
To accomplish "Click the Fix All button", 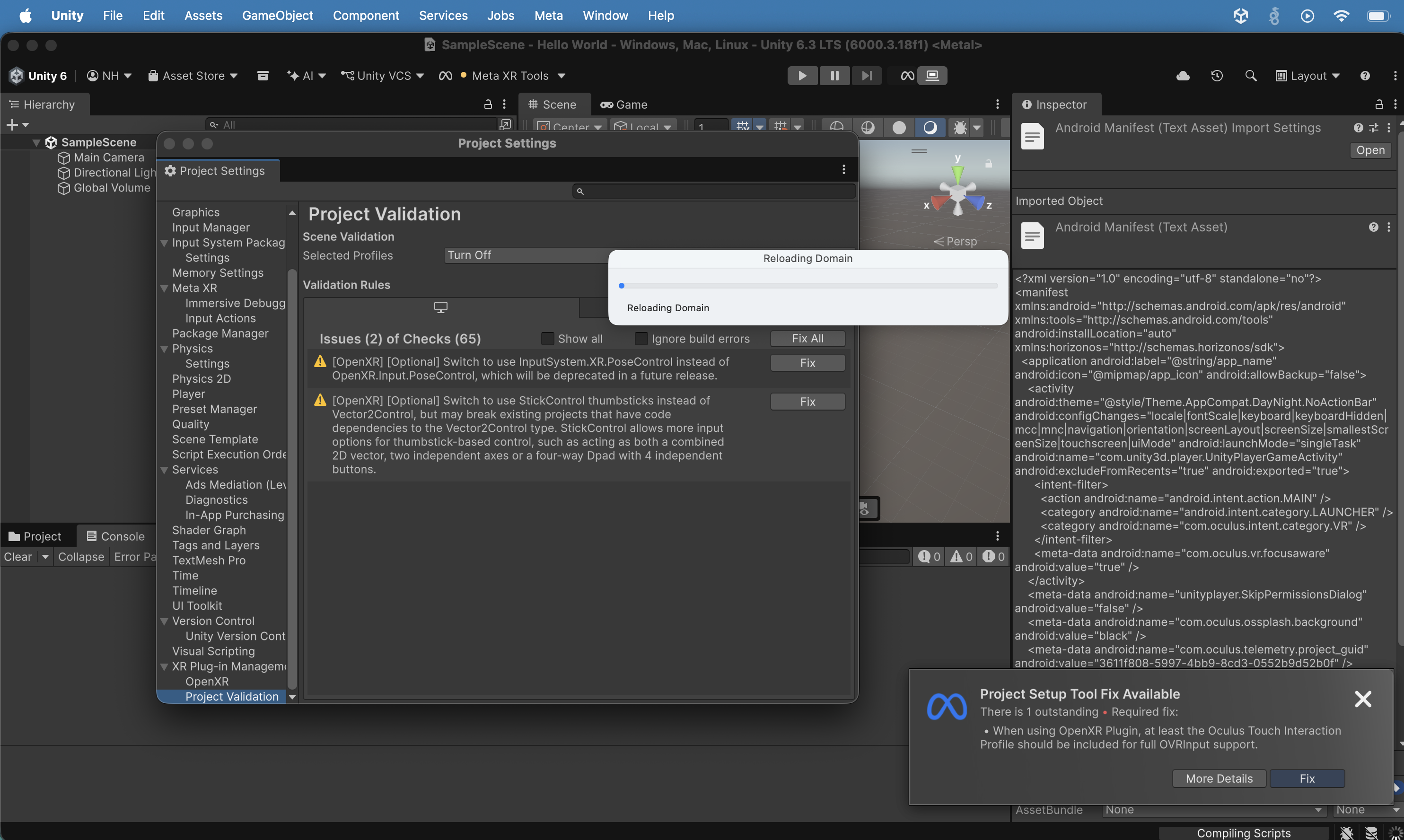I will 807,339.
